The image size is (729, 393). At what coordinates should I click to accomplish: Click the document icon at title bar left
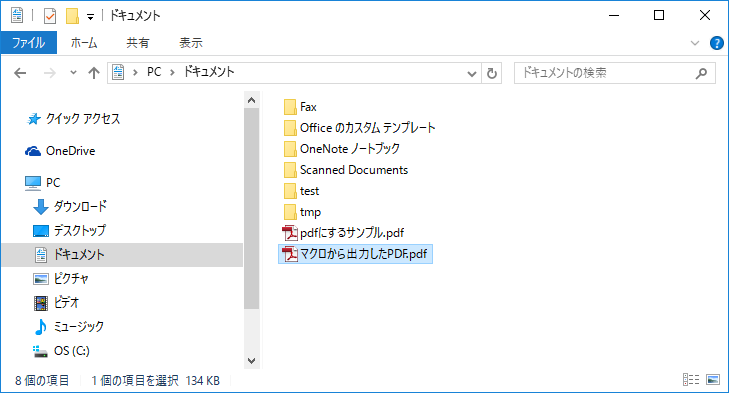(17, 15)
